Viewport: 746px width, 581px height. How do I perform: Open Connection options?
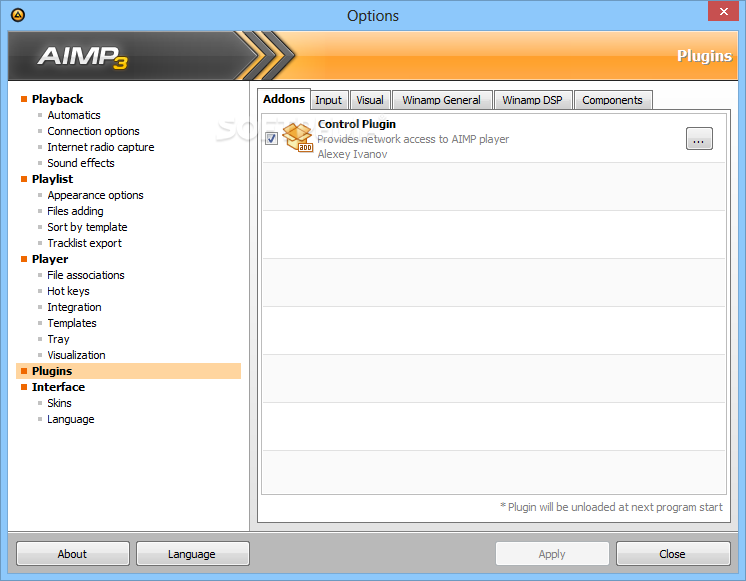[x=94, y=131]
